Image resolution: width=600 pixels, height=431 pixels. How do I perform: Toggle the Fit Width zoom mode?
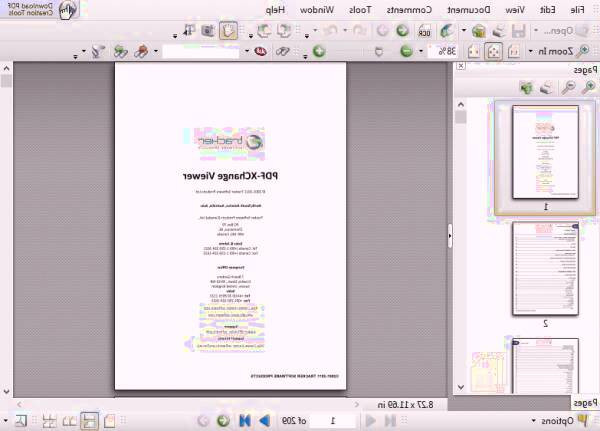point(474,51)
